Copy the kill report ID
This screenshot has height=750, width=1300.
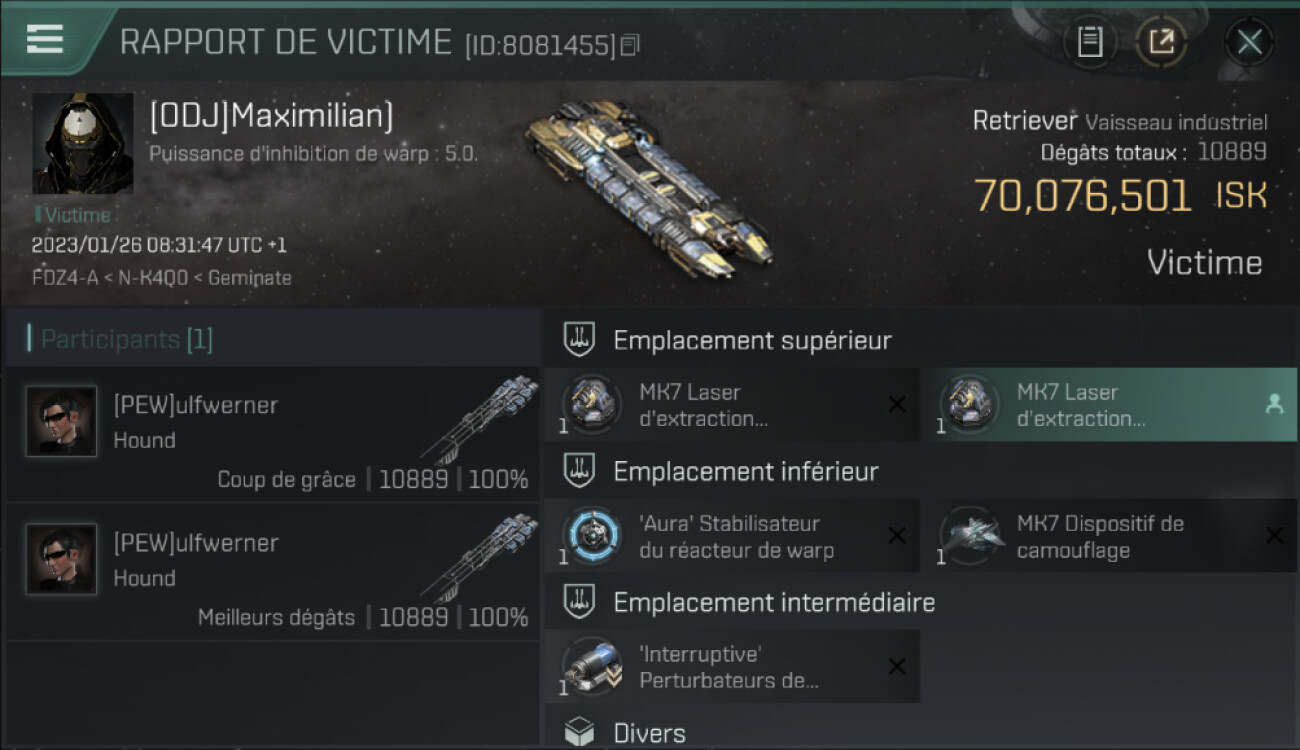click(x=630, y=46)
